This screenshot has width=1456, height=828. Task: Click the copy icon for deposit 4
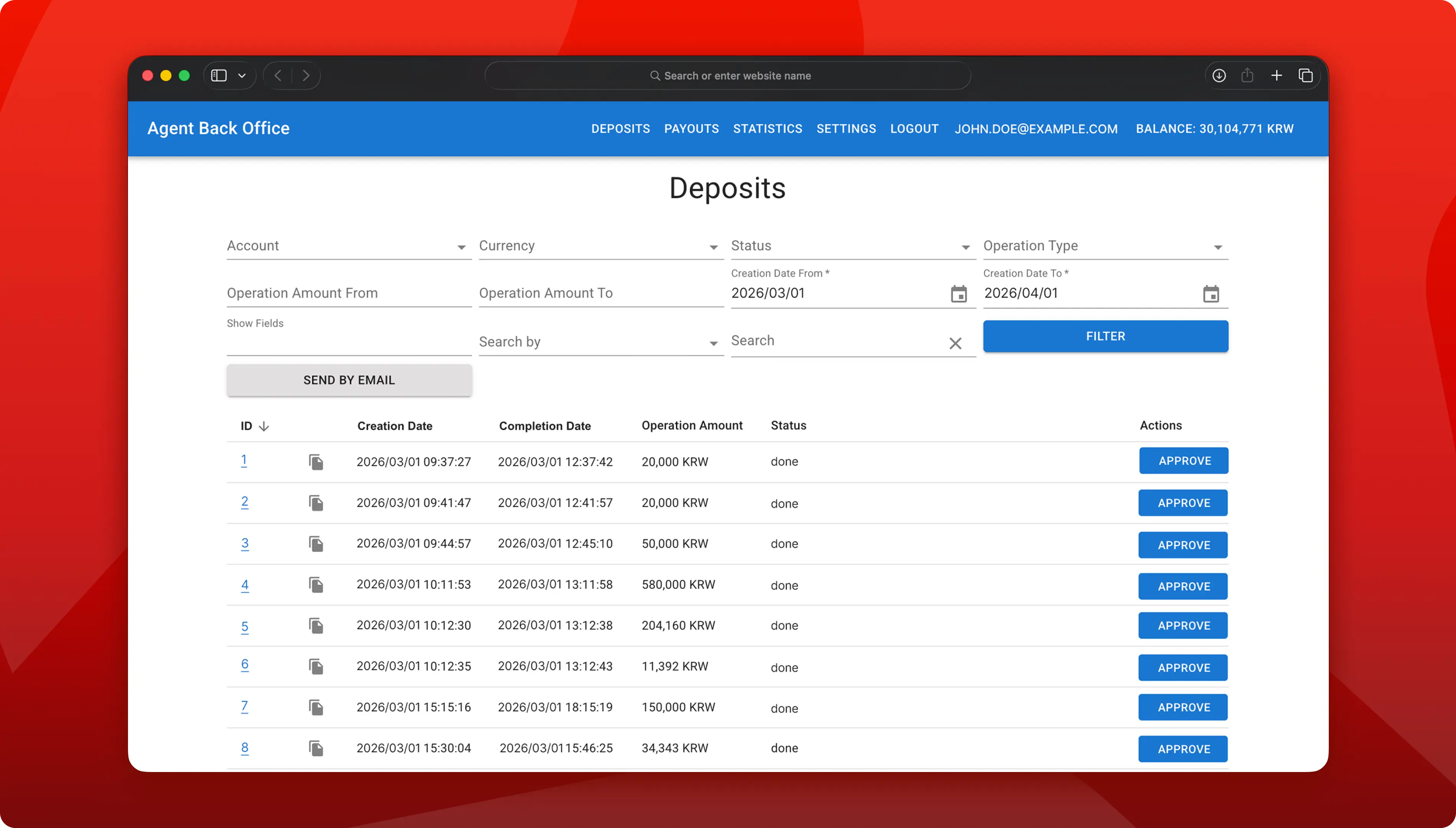tap(316, 585)
